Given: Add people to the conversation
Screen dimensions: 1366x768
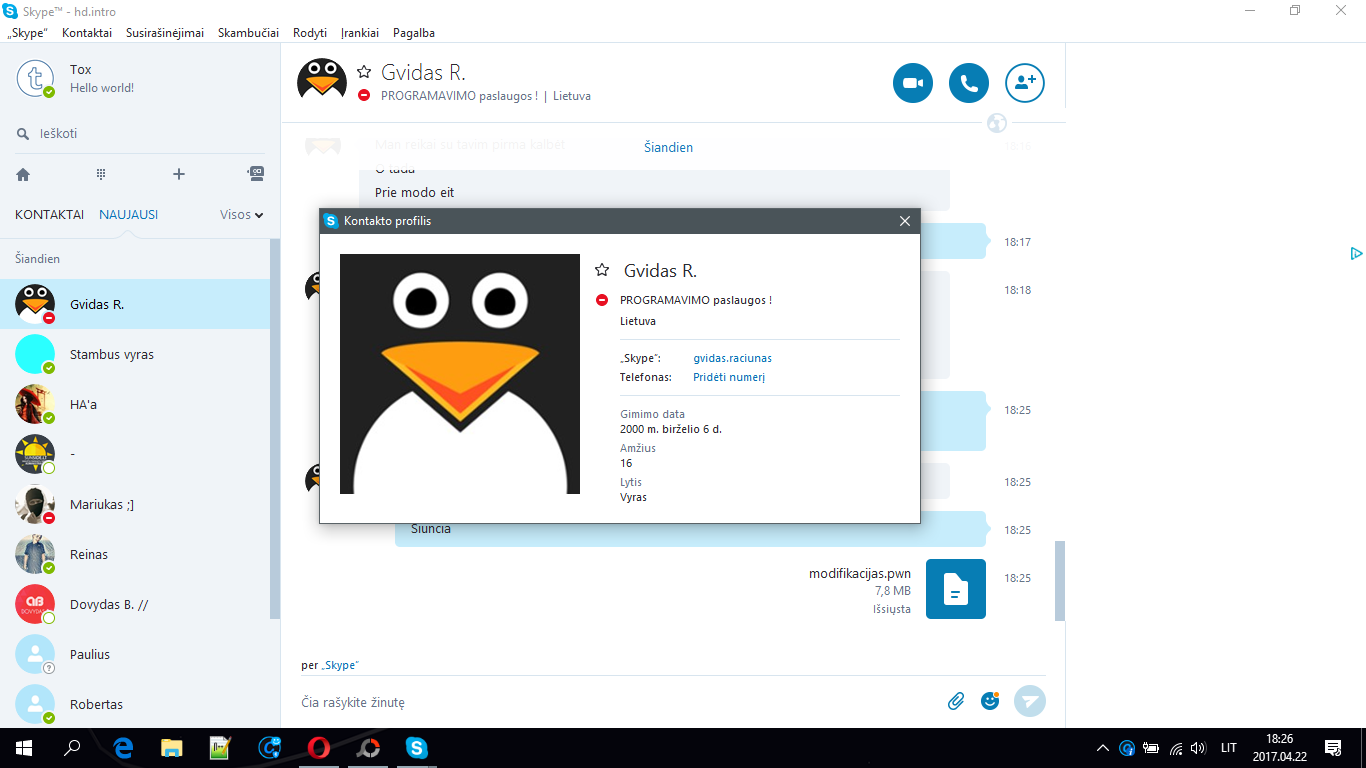Looking at the screenshot, I should pos(1024,84).
